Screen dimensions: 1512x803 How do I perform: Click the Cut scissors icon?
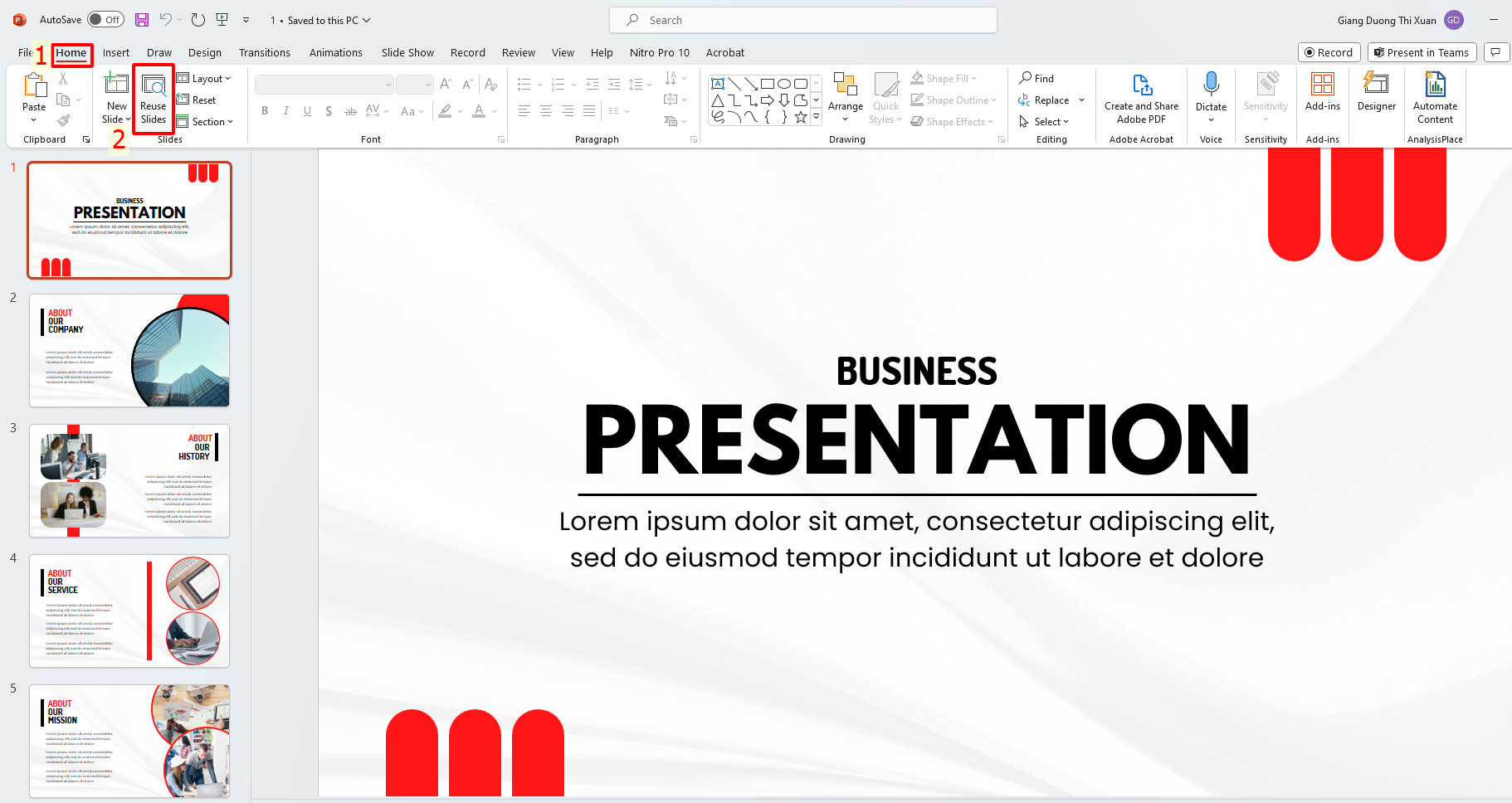(x=63, y=78)
